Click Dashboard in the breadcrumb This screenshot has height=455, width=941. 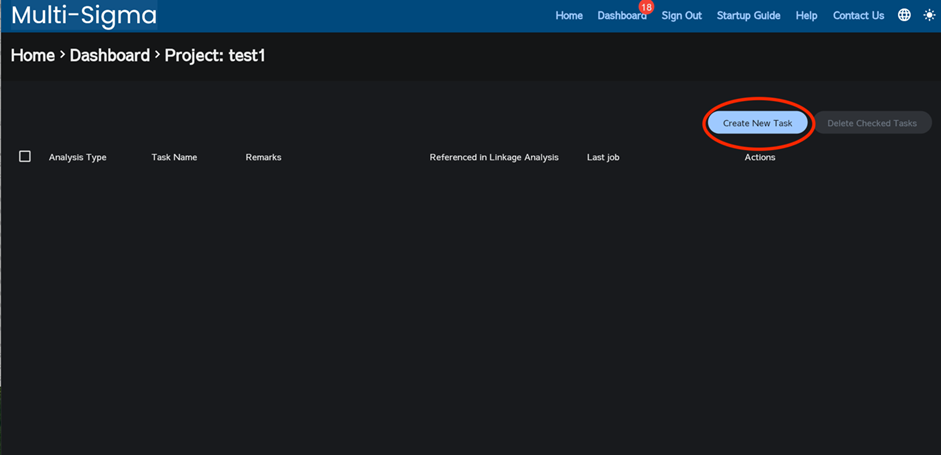109,56
